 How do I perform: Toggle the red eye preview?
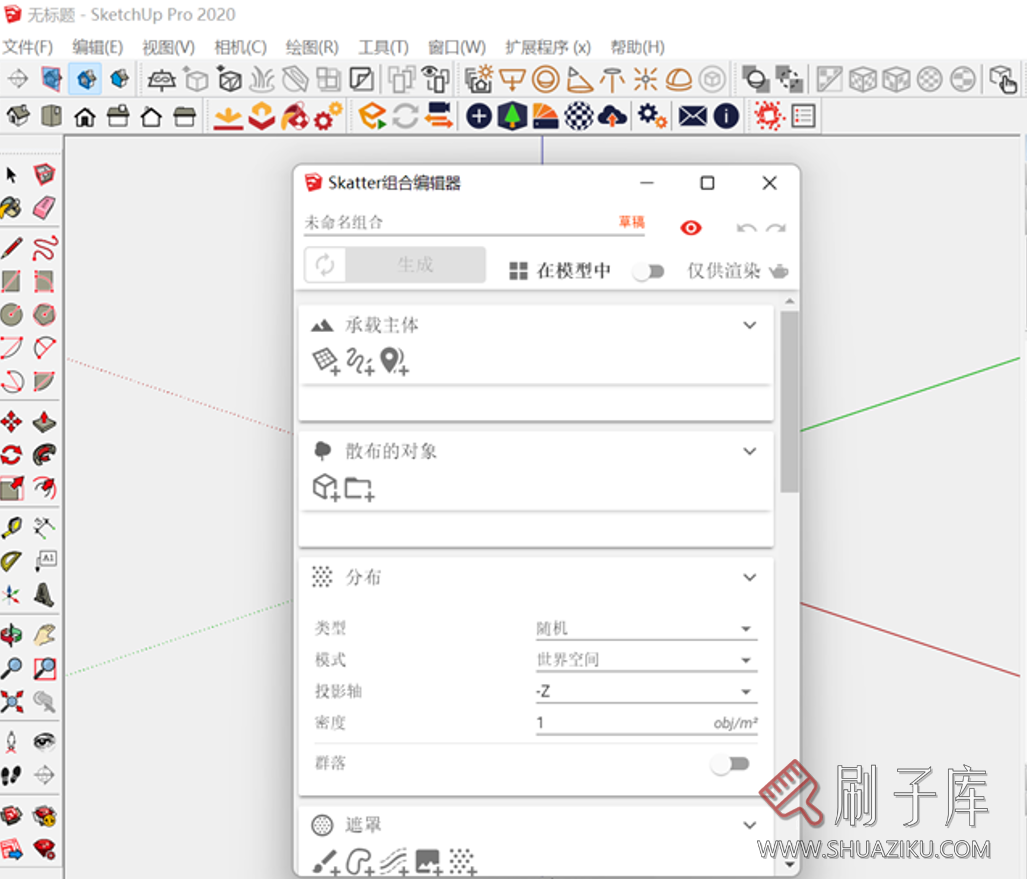tap(690, 228)
